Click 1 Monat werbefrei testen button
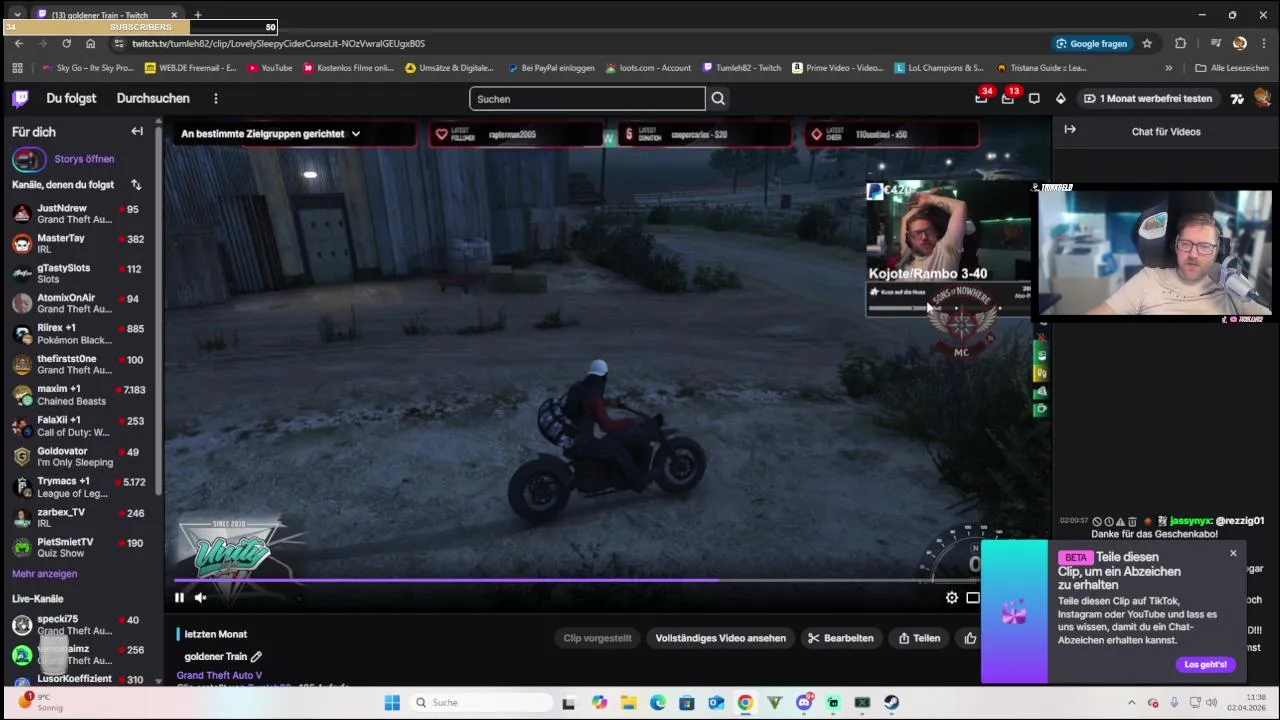The height and width of the screenshot is (720, 1280). 1147,98
